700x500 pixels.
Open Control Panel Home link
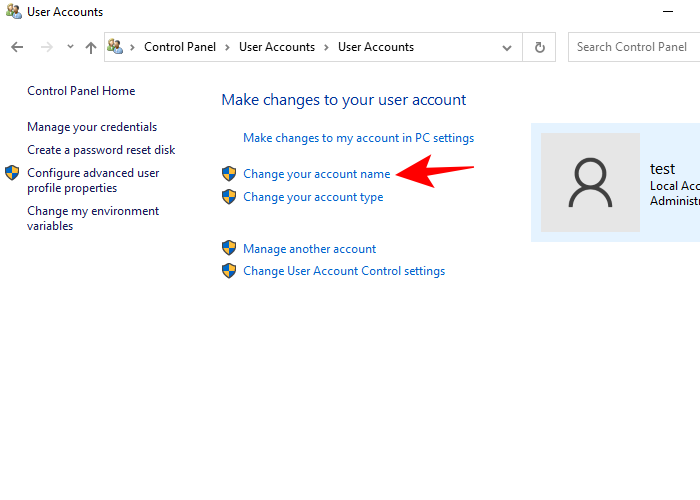(x=81, y=91)
